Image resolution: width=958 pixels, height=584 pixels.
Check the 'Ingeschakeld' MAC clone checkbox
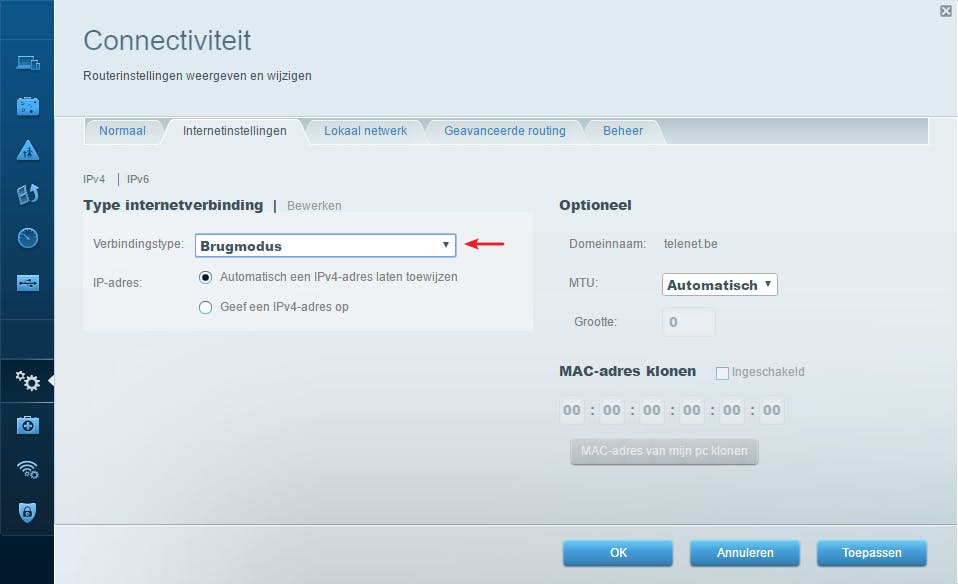[x=721, y=373]
